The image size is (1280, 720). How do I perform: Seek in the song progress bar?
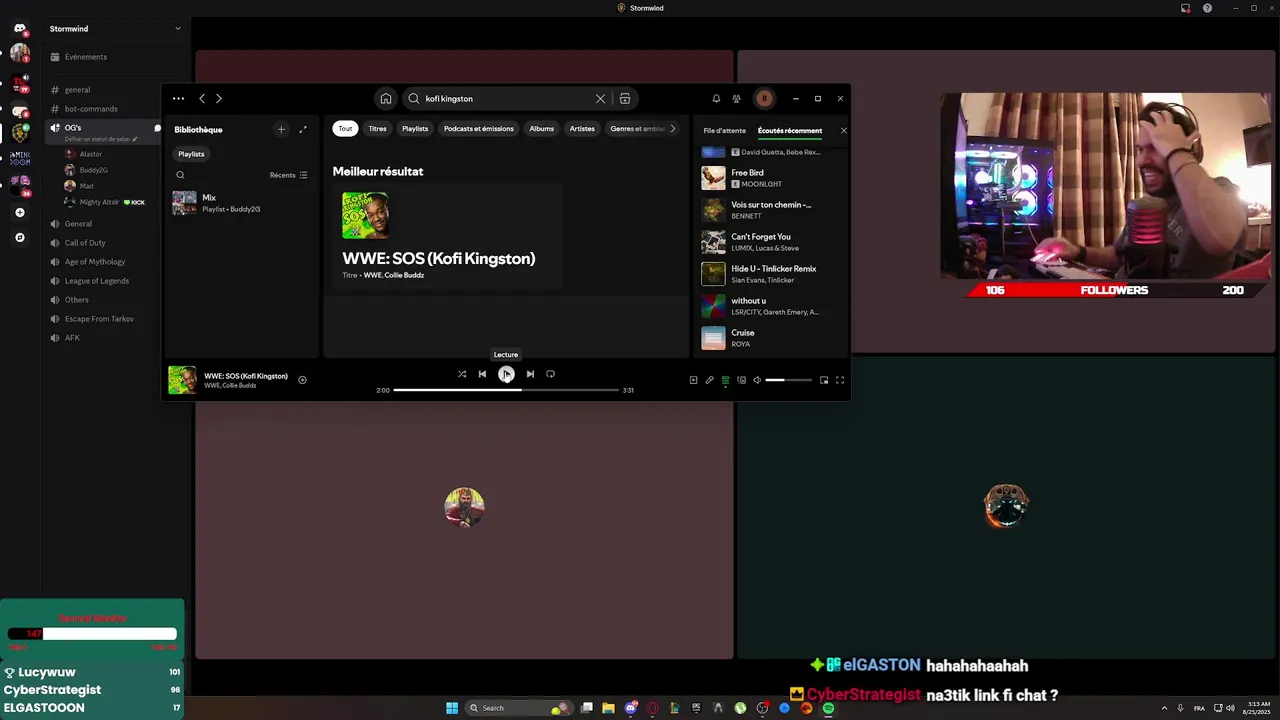[x=506, y=390]
